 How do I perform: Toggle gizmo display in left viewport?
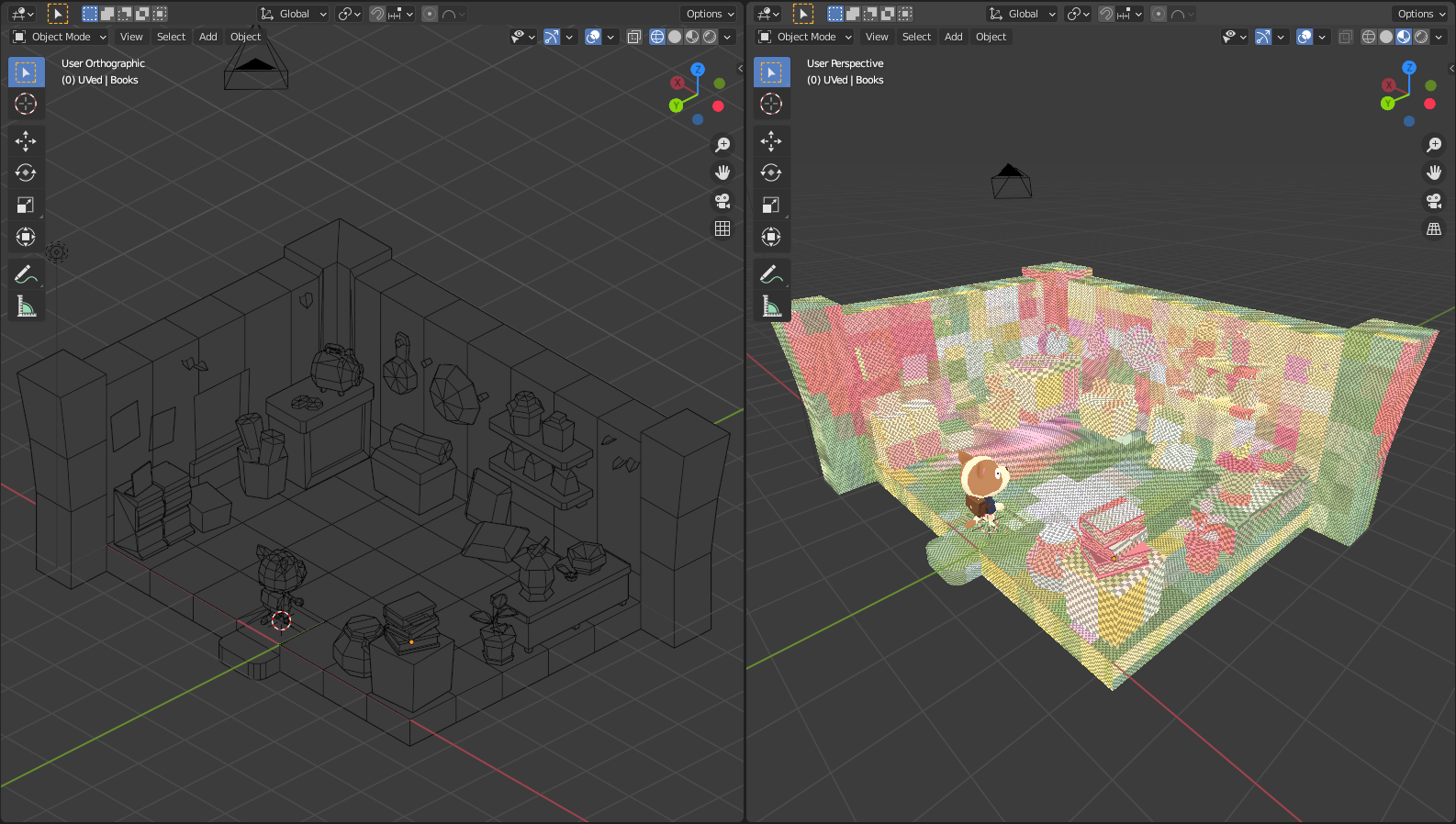(x=552, y=37)
